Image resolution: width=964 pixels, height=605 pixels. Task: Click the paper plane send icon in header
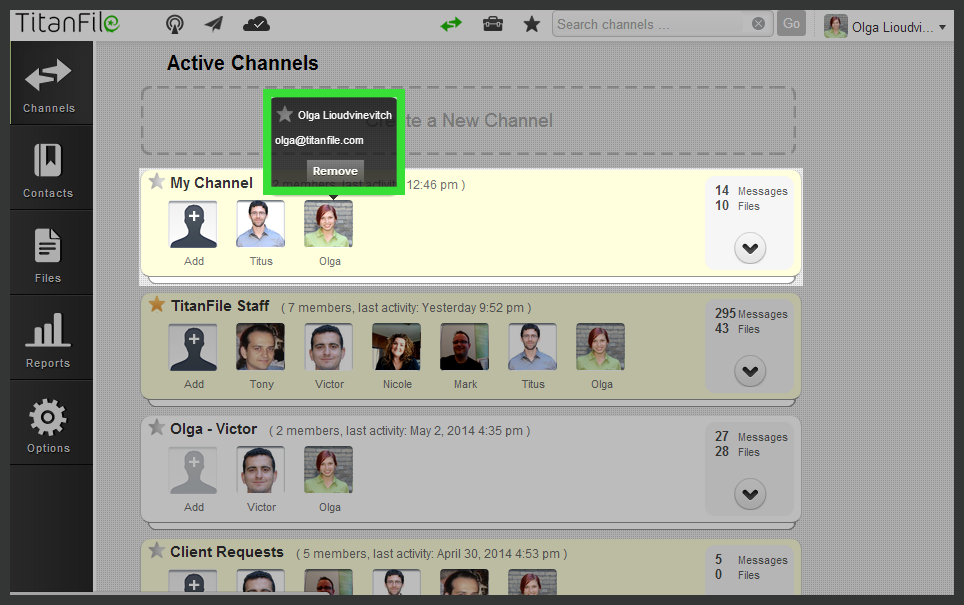pos(212,24)
